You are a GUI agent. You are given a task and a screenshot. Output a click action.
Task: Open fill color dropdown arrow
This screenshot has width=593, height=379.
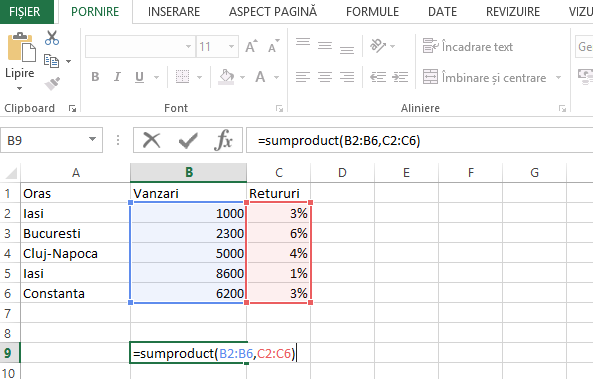point(242,78)
